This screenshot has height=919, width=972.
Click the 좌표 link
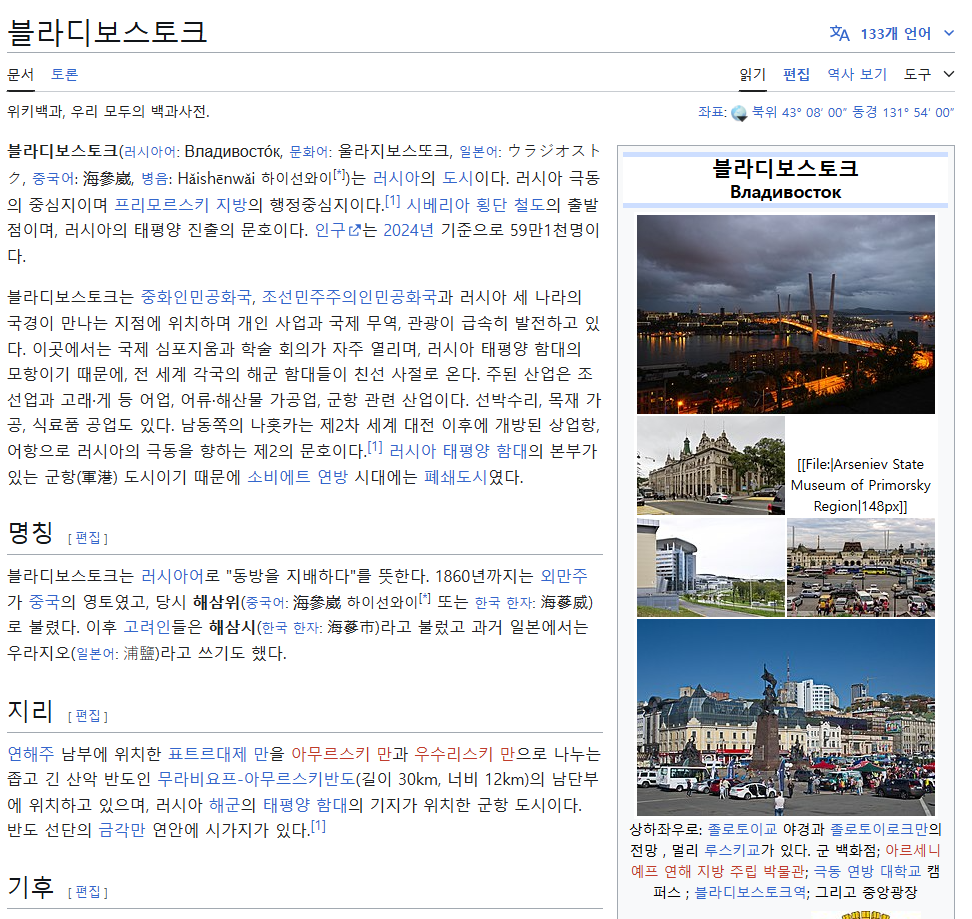pyautogui.click(x=710, y=112)
